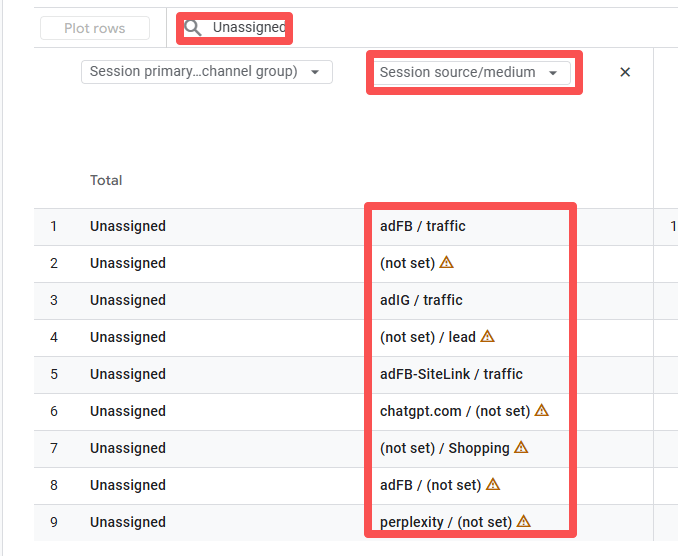The image size is (678, 556).
Task: Open the Session source/medium dropdown
Action: (470, 73)
